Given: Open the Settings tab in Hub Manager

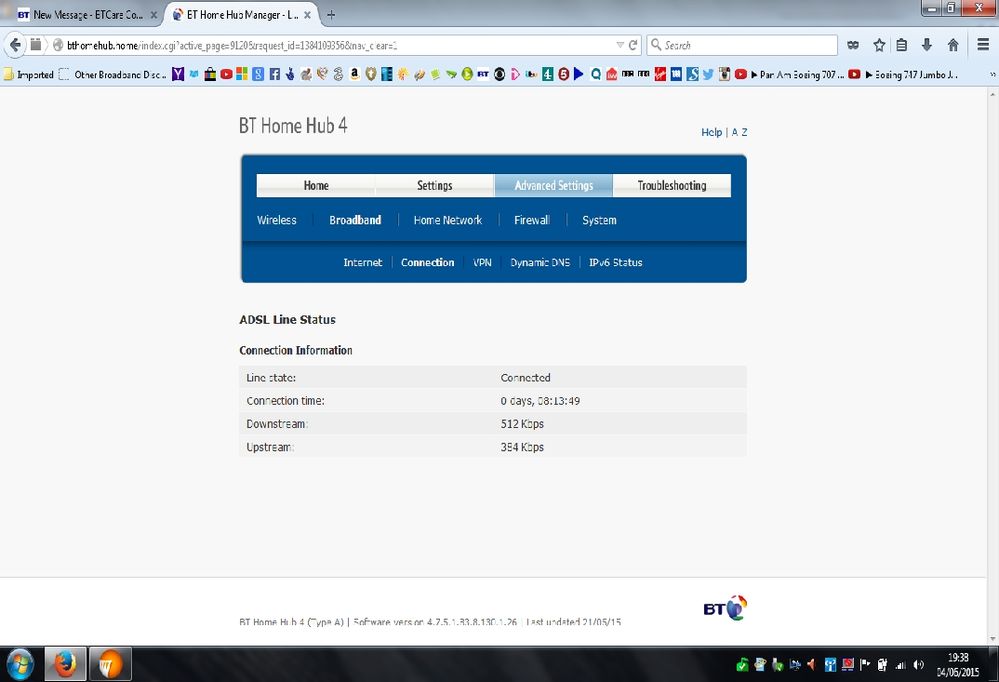Looking at the screenshot, I should click(x=435, y=185).
